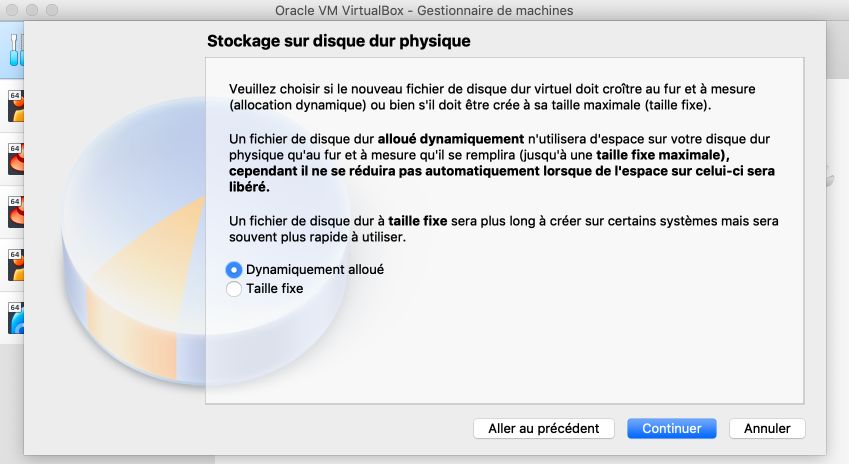Click the paragraph about alloué dynamiquement disks

(502, 163)
